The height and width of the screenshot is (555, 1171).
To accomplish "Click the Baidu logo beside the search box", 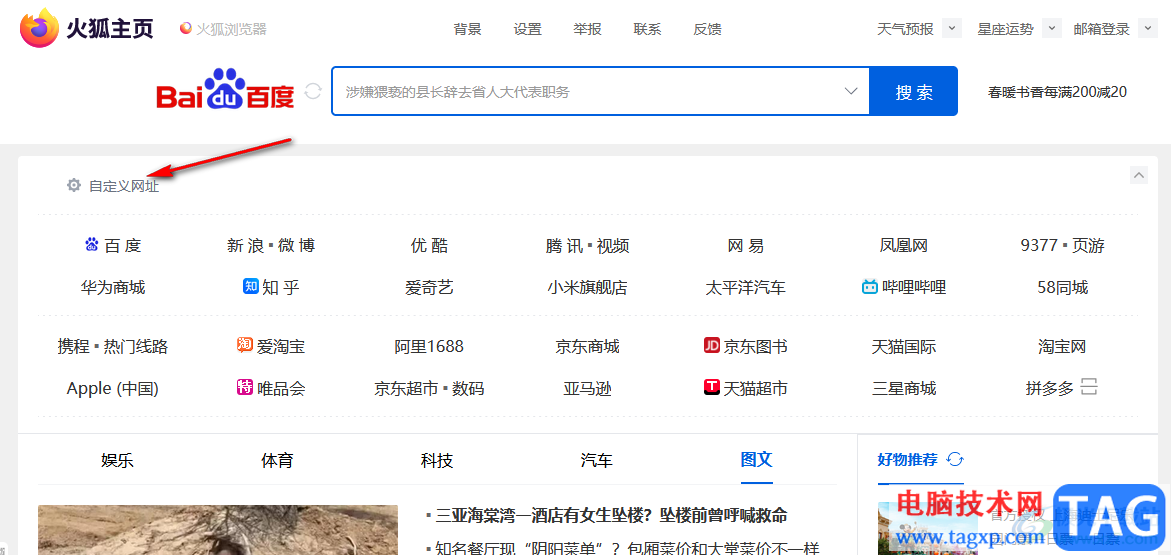I will pyautogui.click(x=225, y=90).
